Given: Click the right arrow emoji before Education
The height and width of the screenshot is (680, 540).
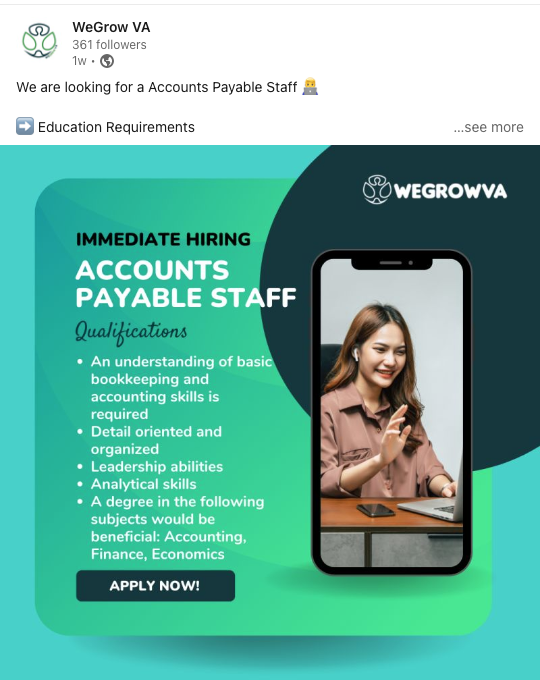Looking at the screenshot, I should pyautogui.click(x=25, y=126).
